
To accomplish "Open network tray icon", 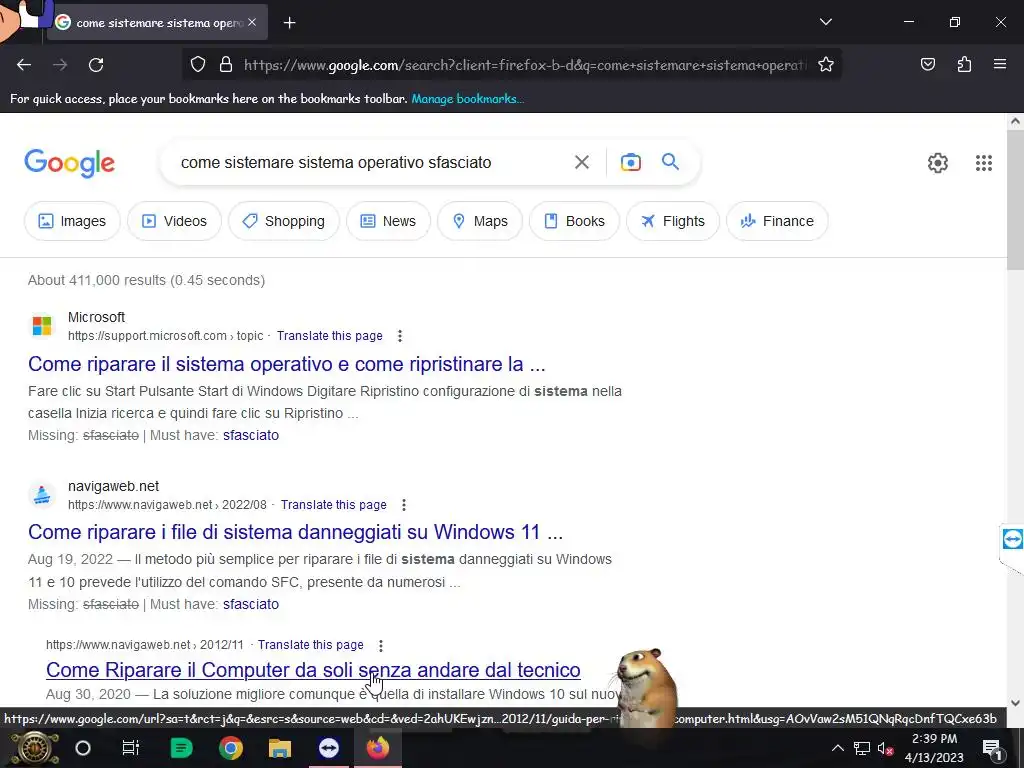I will 862,749.
